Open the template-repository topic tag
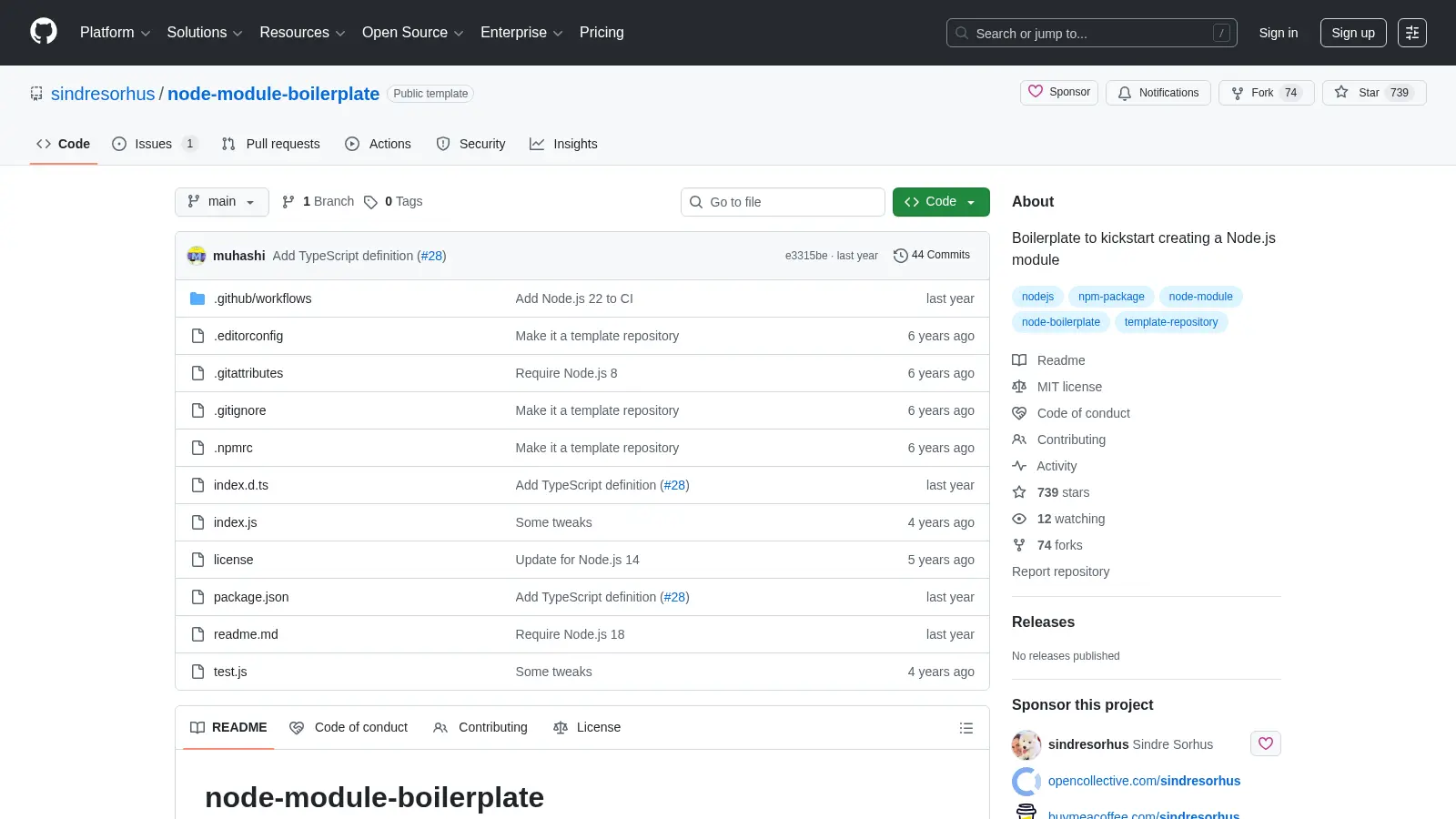The height and width of the screenshot is (819, 1456). (1171, 322)
